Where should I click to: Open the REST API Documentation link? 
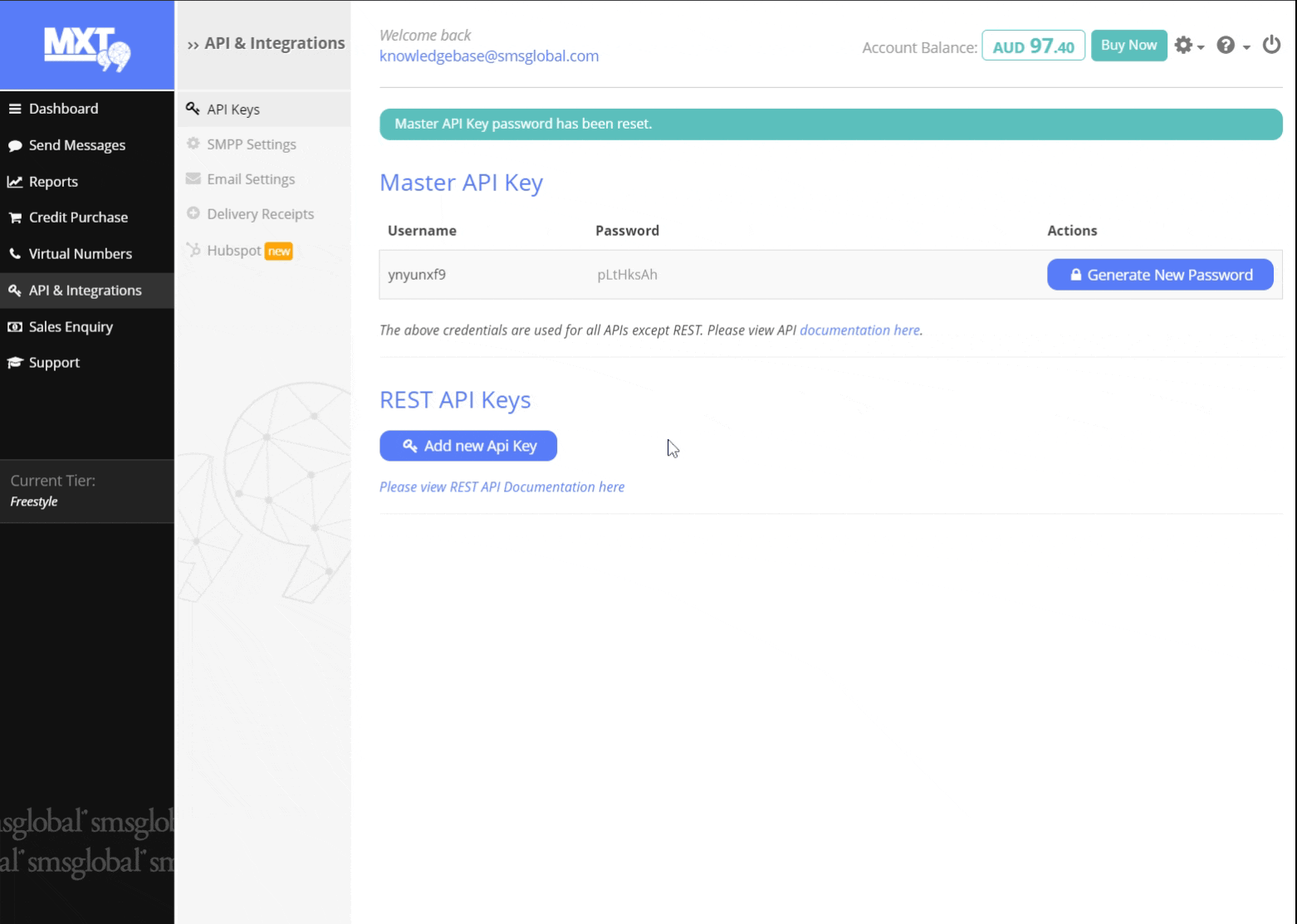502,487
